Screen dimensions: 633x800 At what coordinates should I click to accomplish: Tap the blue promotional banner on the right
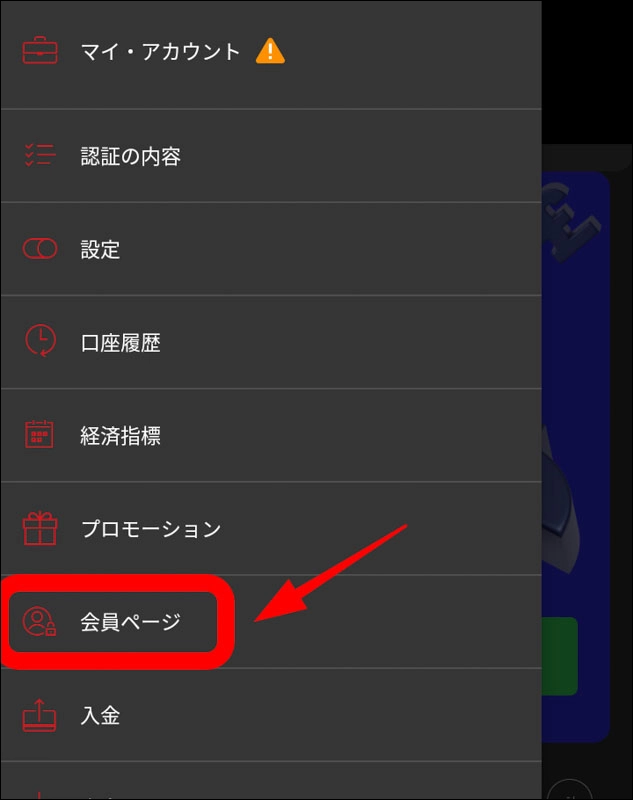(576, 457)
